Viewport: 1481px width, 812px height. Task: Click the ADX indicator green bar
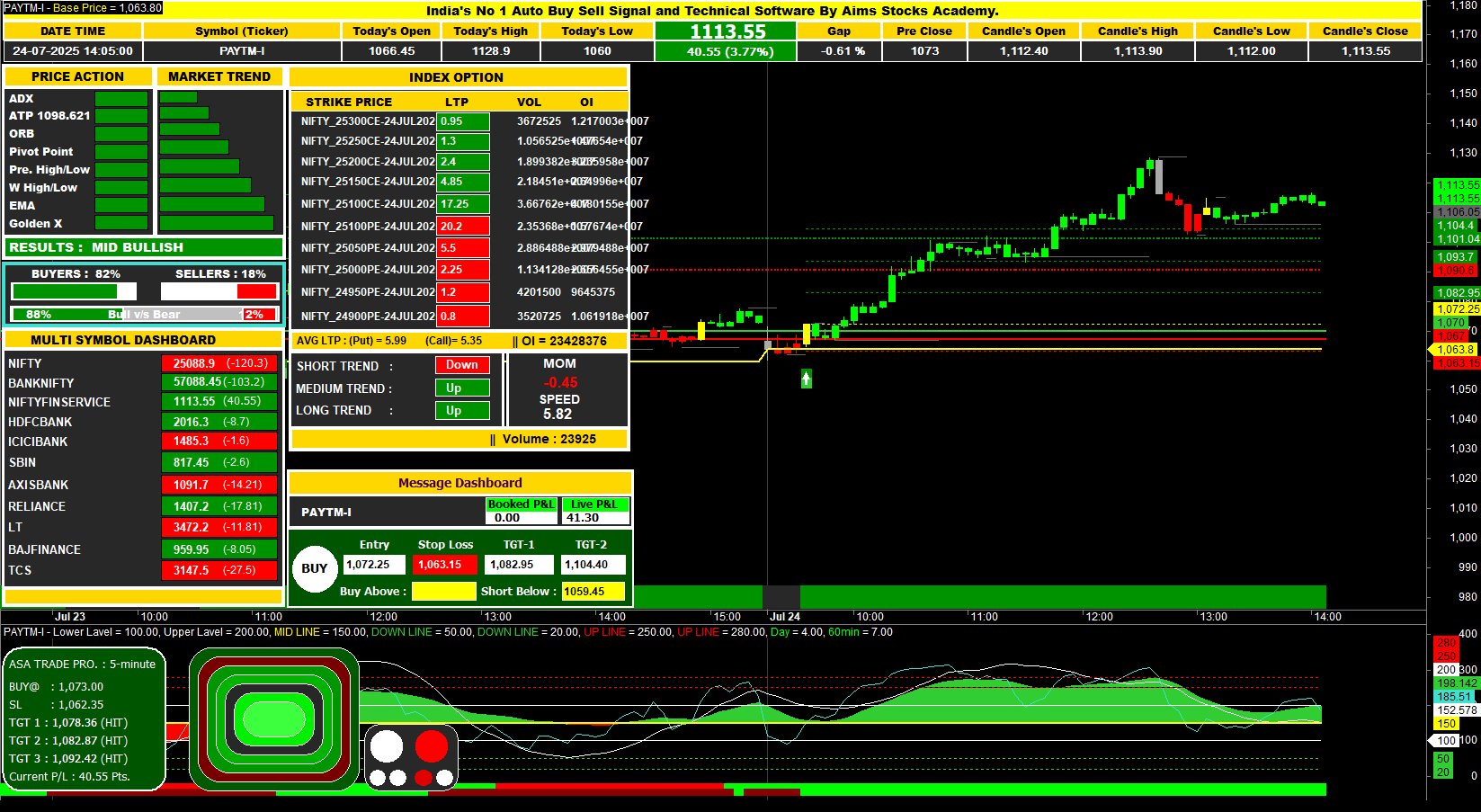pyautogui.click(x=121, y=99)
